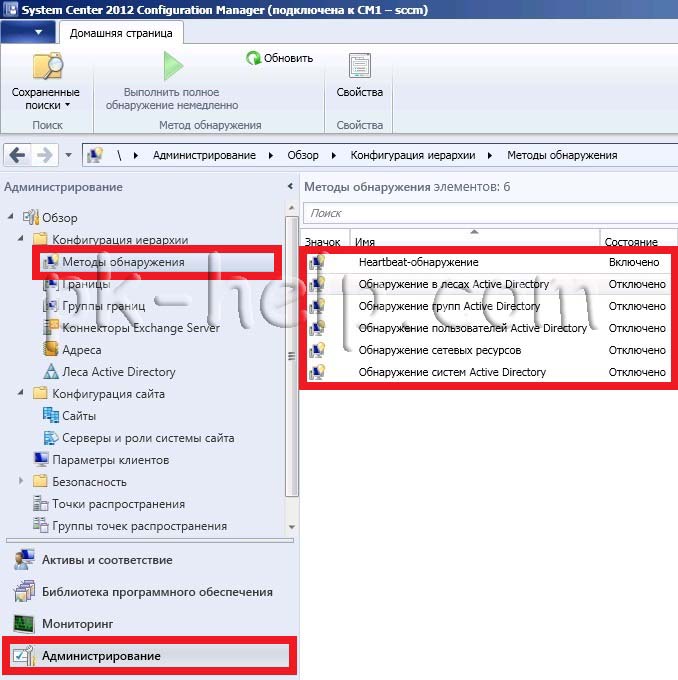
Task: Click the Поиск search field
Action: click(490, 213)
